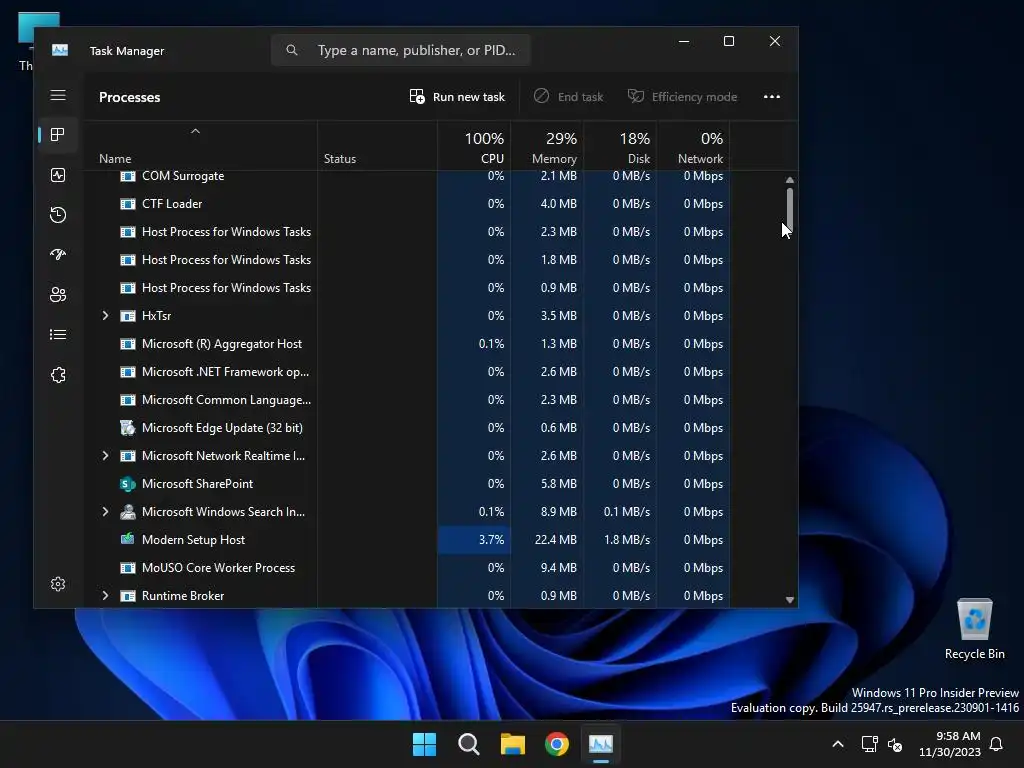Click the CTF Loader process icon
The image size is (1024, 768).
[x=128, y=204]
